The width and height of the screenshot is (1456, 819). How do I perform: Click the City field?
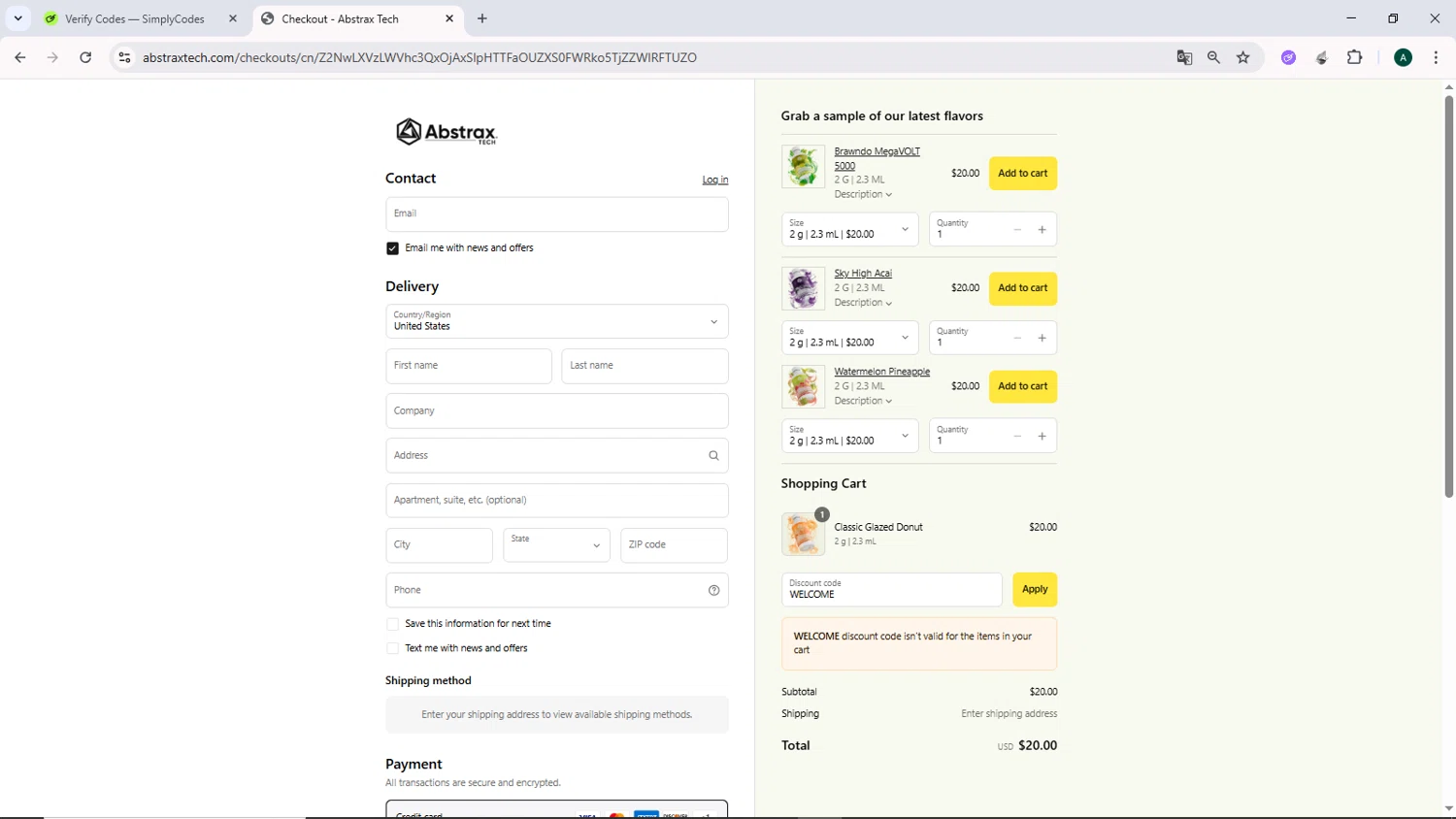pyautogui.click(x=439, y=545)
